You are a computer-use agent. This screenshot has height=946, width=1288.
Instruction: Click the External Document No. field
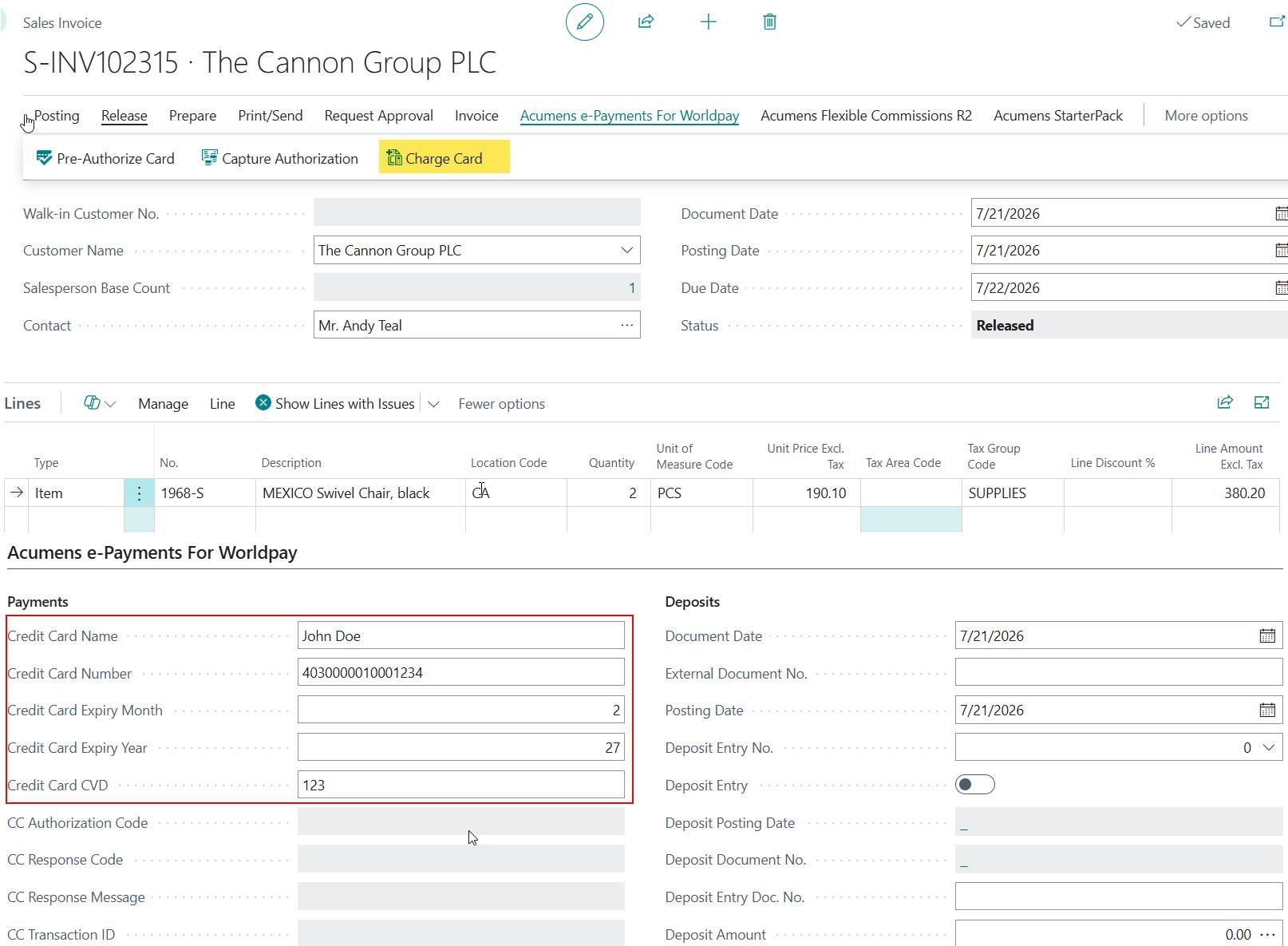1119,673
